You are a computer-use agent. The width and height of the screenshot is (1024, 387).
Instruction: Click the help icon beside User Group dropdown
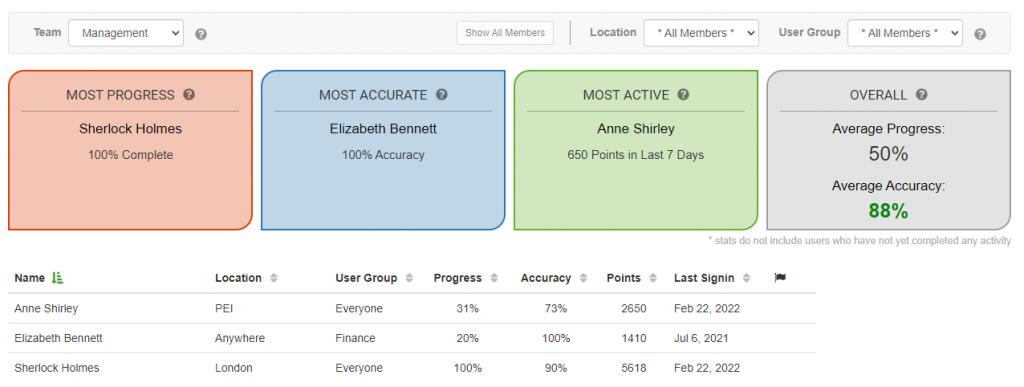point(980,34)
